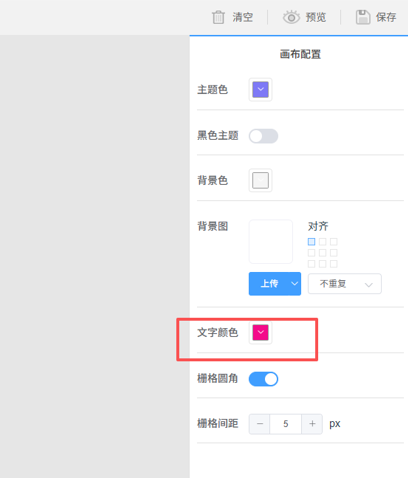Click the 背景图 label
408x478 pixels.
pyautogui.click(x=213, y=226)
